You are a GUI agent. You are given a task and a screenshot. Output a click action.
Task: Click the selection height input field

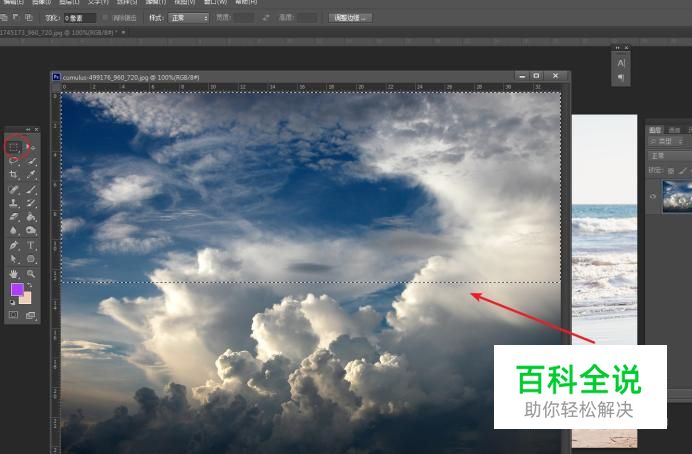(x=306, y=18)
